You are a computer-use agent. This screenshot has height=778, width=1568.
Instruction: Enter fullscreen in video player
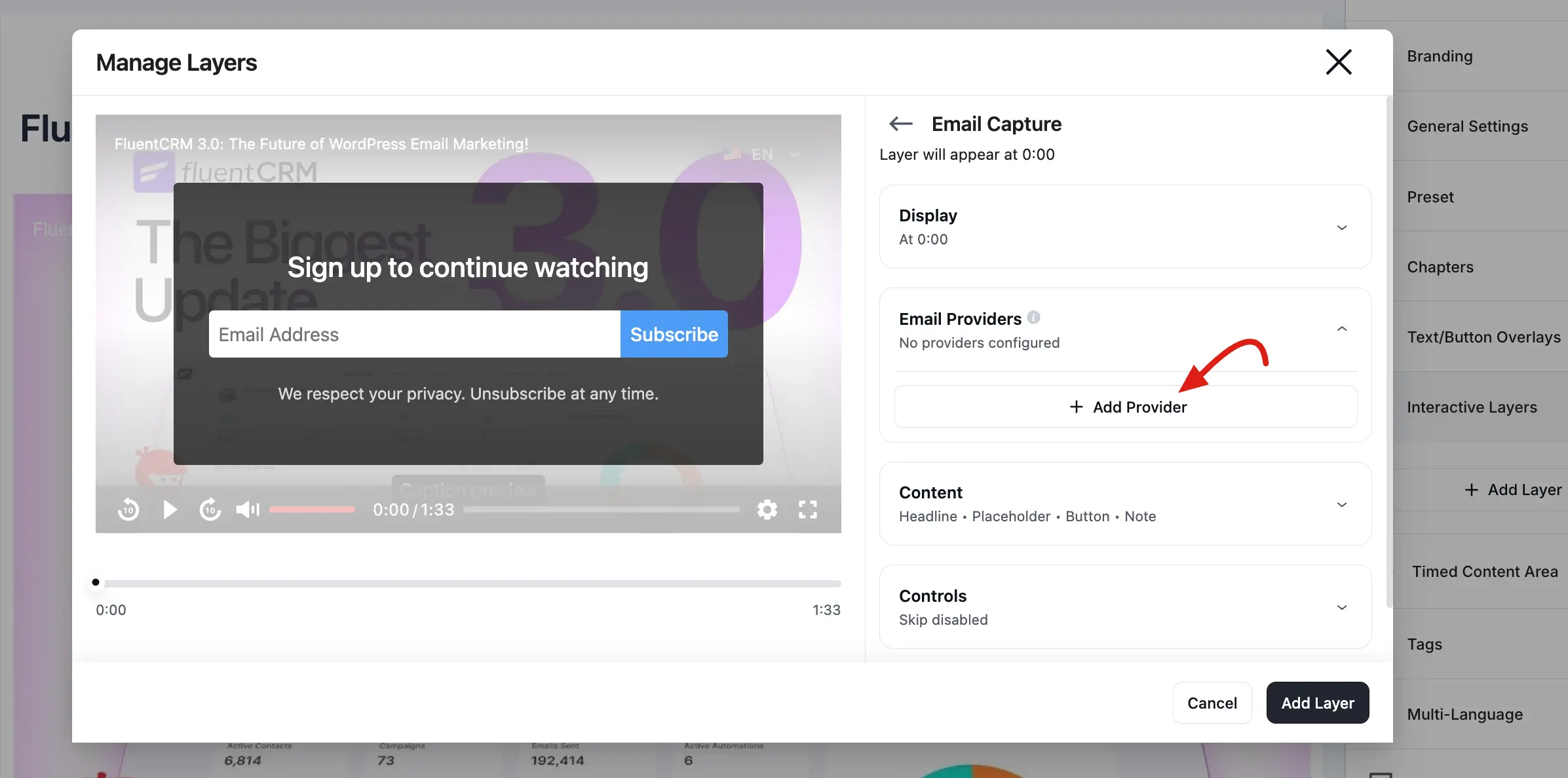click(x=808, y=509)
